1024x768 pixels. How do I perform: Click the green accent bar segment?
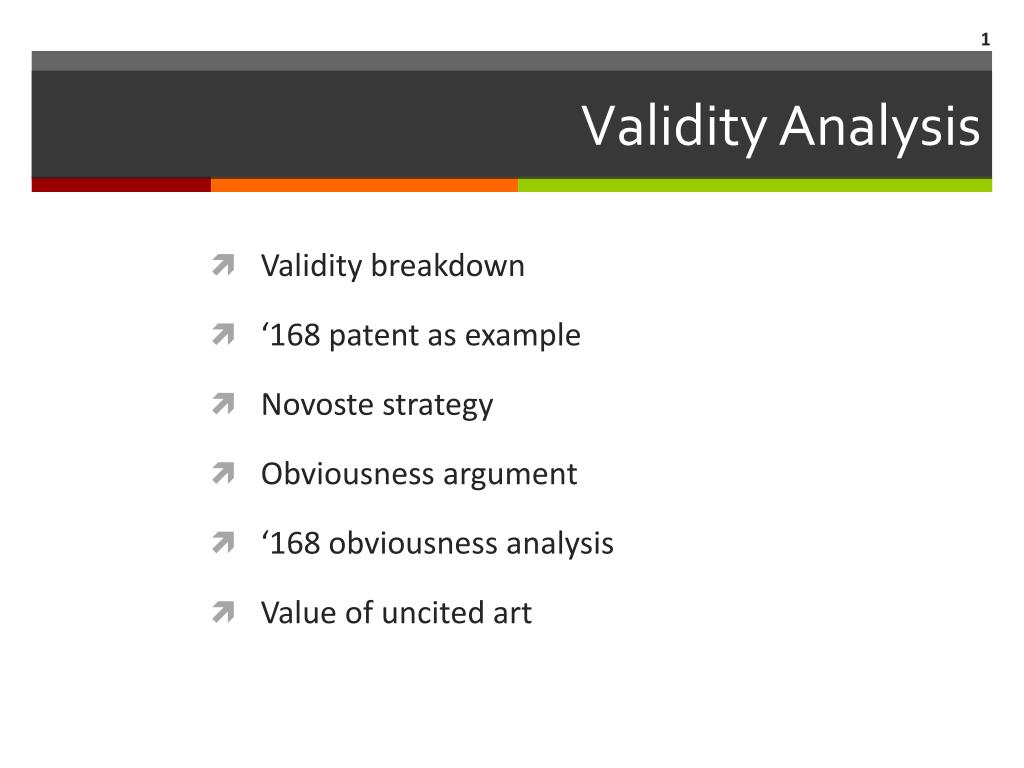pyautogui.click(x=755, y=185)
